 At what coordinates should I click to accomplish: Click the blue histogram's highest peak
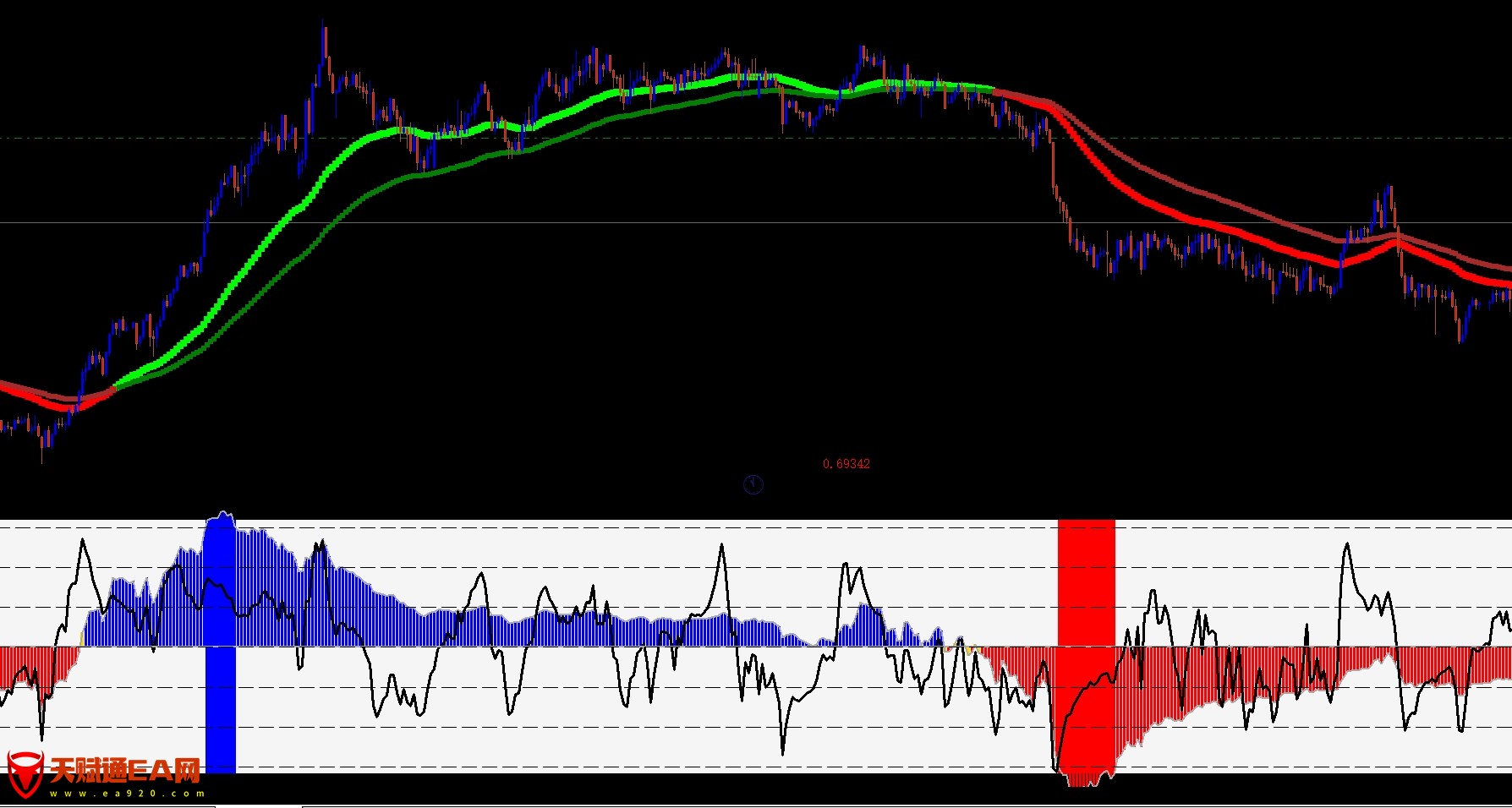223,514
